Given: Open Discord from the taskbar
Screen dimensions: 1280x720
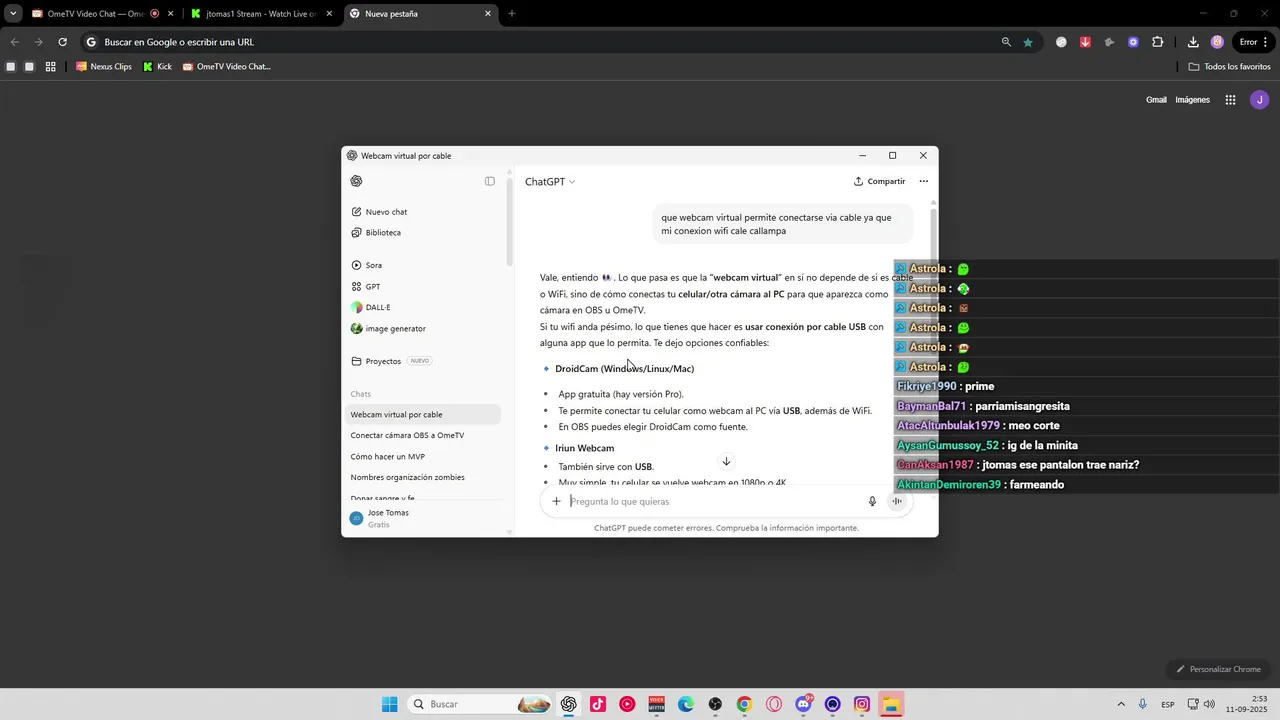Looking at the screenshot, I should [803, 704].
